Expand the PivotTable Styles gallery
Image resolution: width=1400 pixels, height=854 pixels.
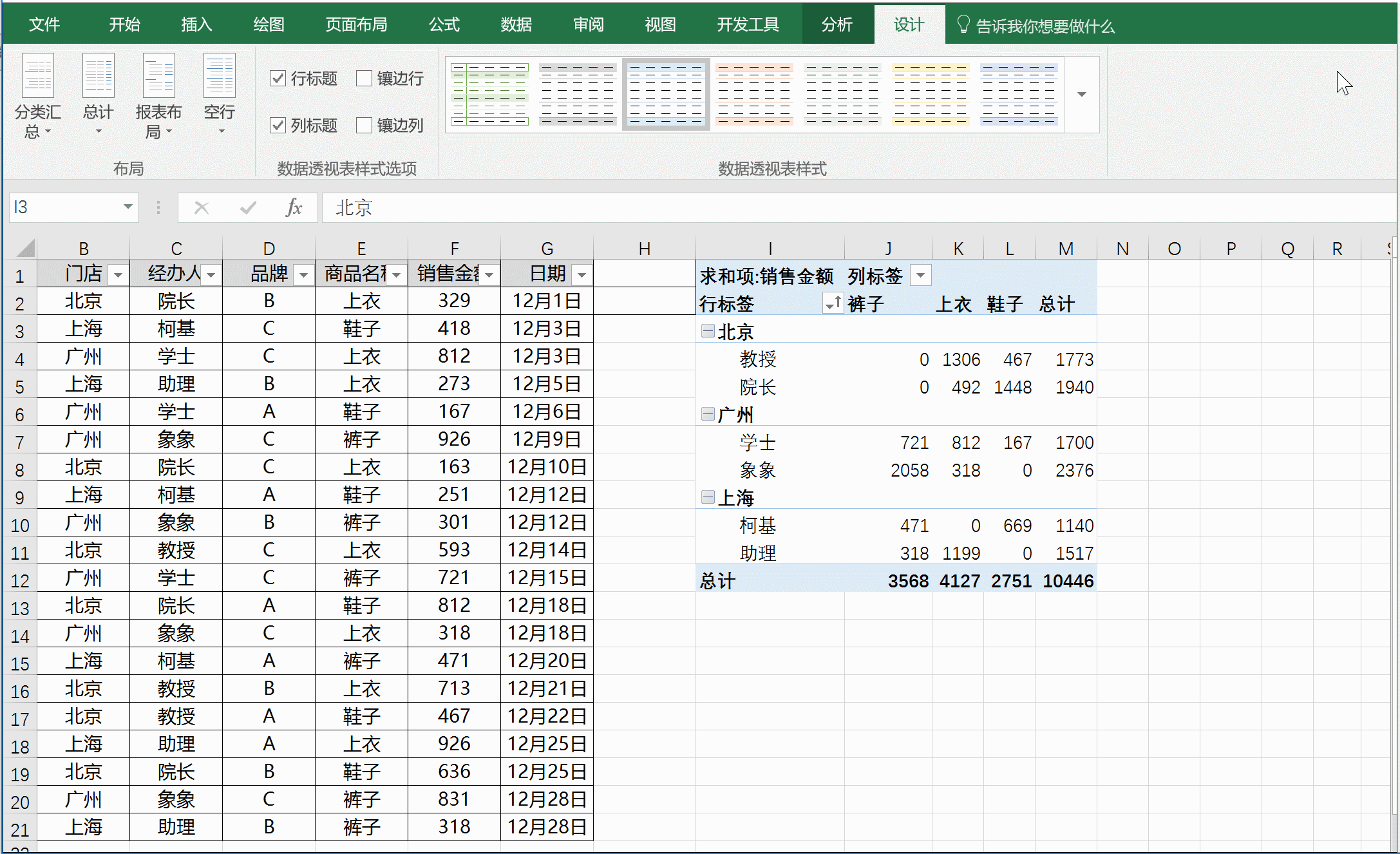(x=1081, y=94)
